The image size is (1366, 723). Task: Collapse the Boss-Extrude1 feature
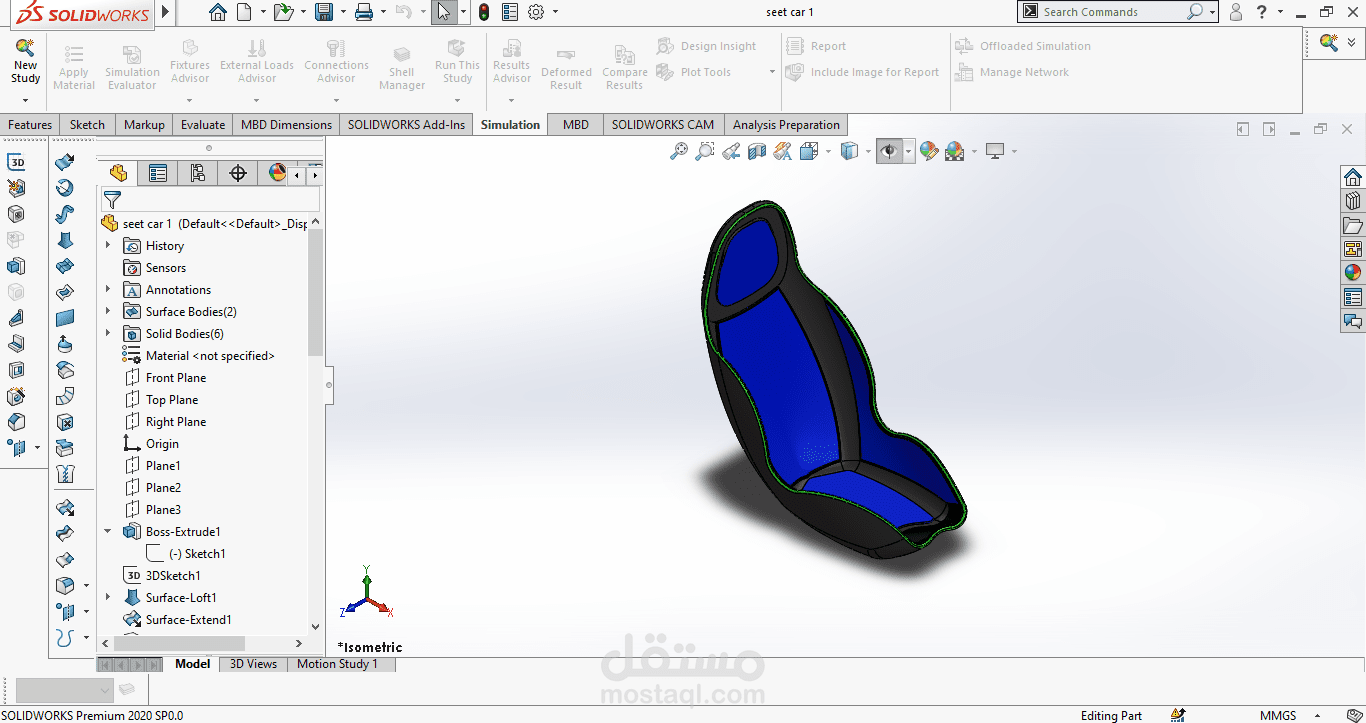[x=108, y=532]
